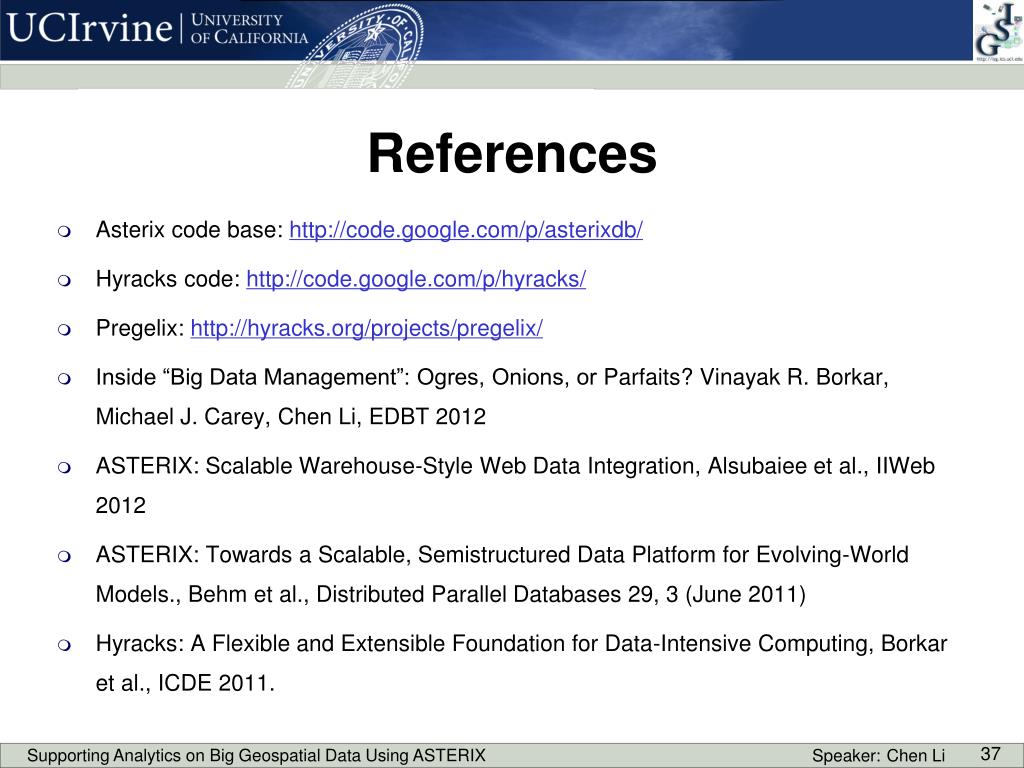This screenshot has height=768, width=1024.
Task: Click 'Speaker: Chen Li' in the footer
Action: point(878,756)
